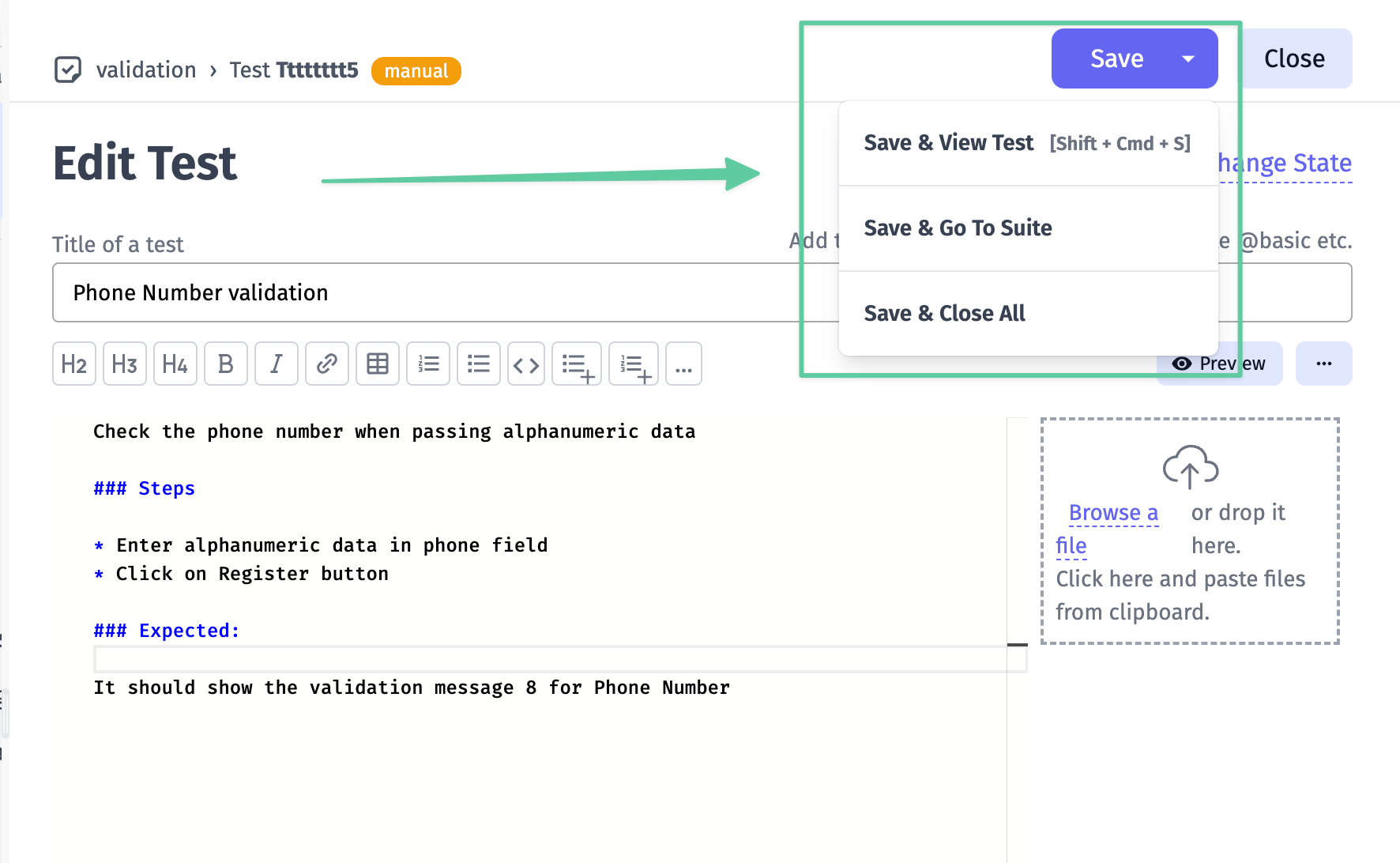Screen dimensions: 1400x863
Task: Choose Save & Go To Suite
Action: point(1028,228)
